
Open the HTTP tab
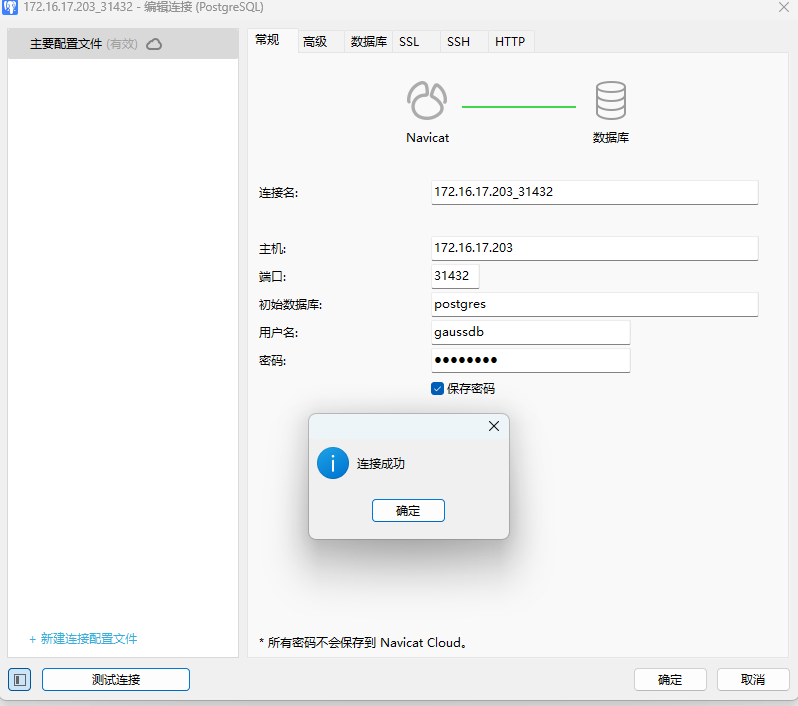pyautogui.click(x=510, y=42)
